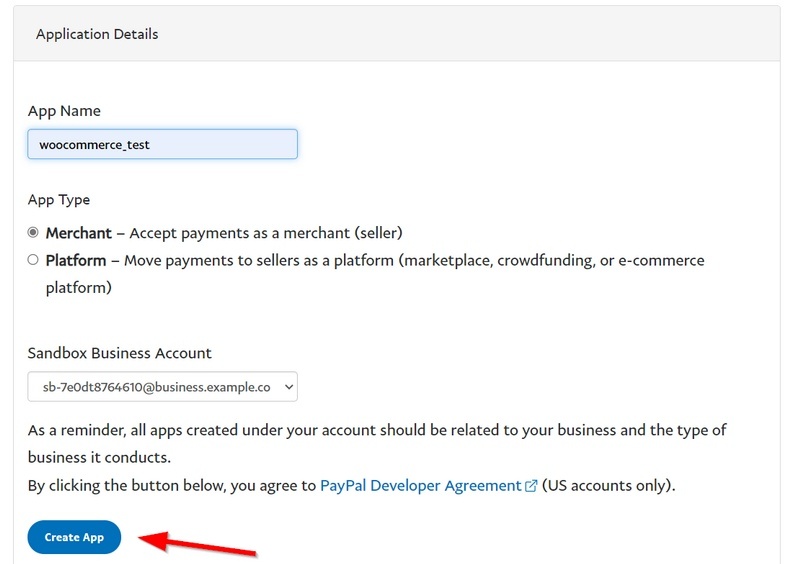Viewport: 800px width, 564px height.
Task: Click the 'Move payments to sellers' description
Action: pyautogui.click(x=375, y=274)
